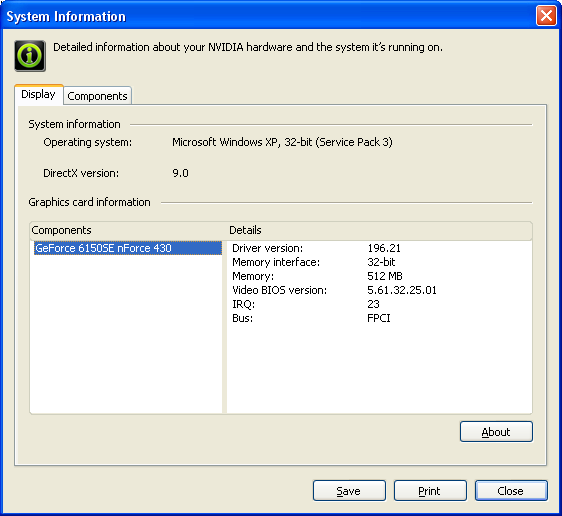The height and width of the screenshot is (516, 562).
Task: Click the Driver version label
Action: 267,248
